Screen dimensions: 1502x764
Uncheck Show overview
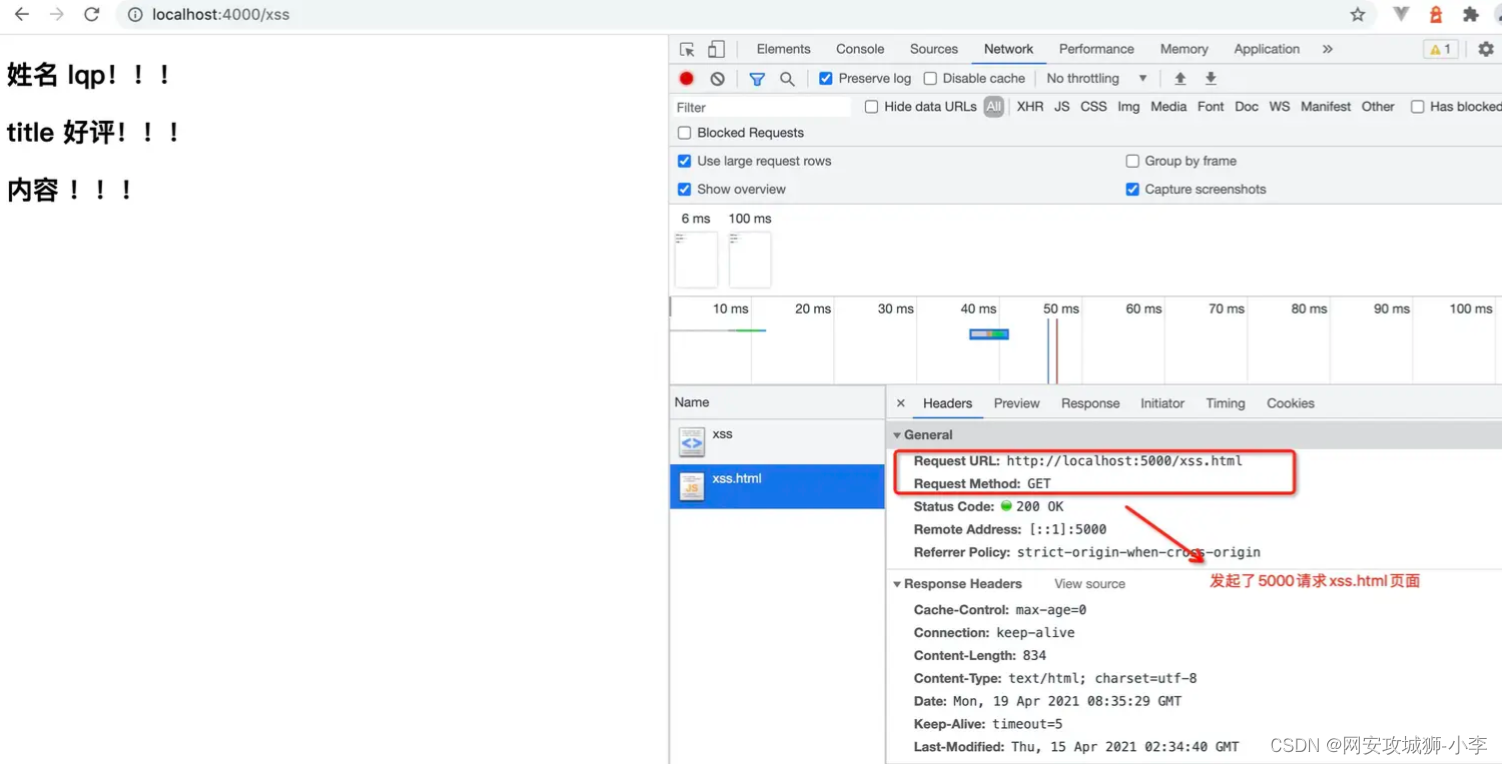coord(684,188)
